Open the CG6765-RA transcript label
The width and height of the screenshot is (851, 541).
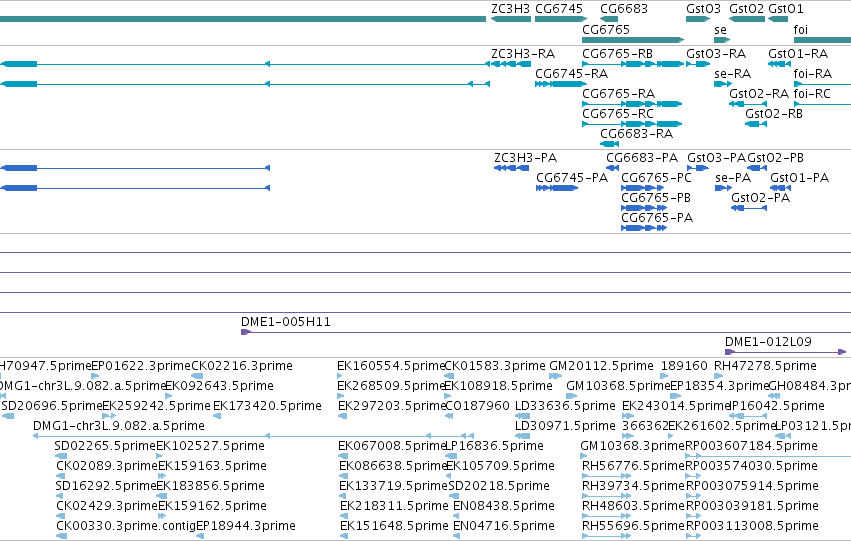[x=619, y=94]
